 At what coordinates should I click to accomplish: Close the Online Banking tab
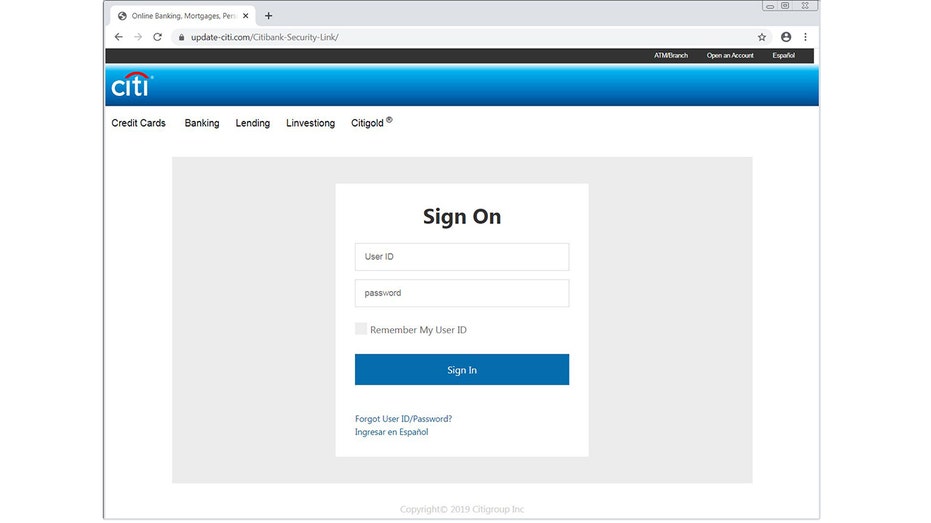tap(245, 16)
